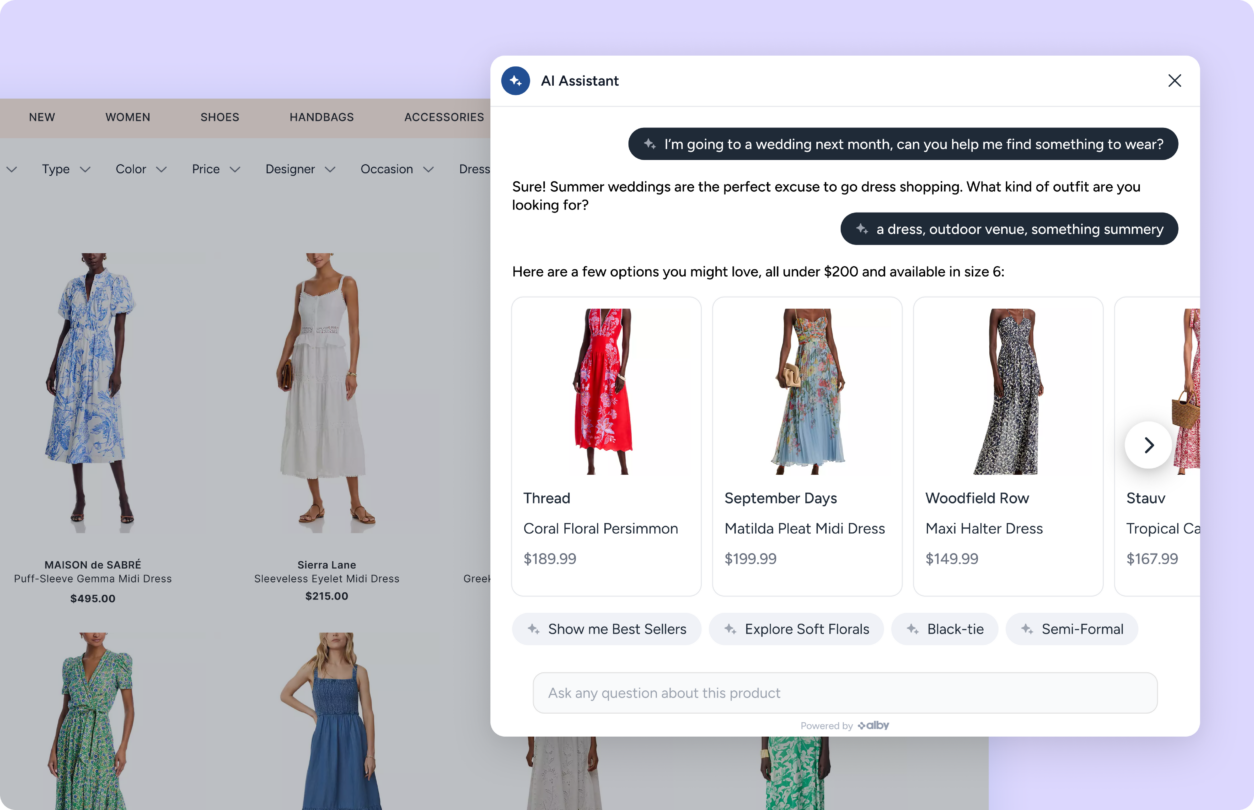Click sparkle icon on Explore Soft Florals chip

pos(730,629)
